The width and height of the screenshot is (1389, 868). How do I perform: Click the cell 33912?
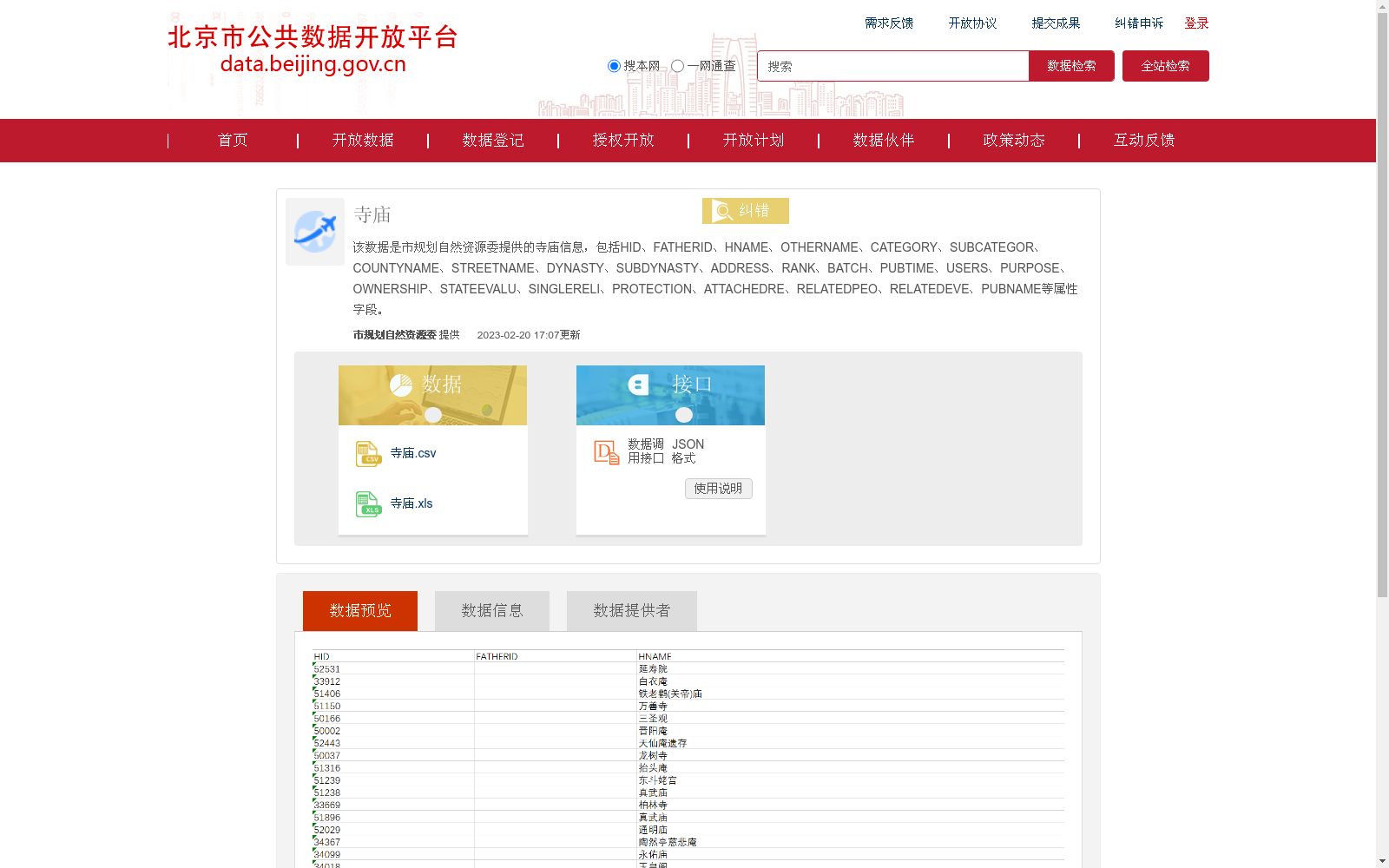point(327,681)
